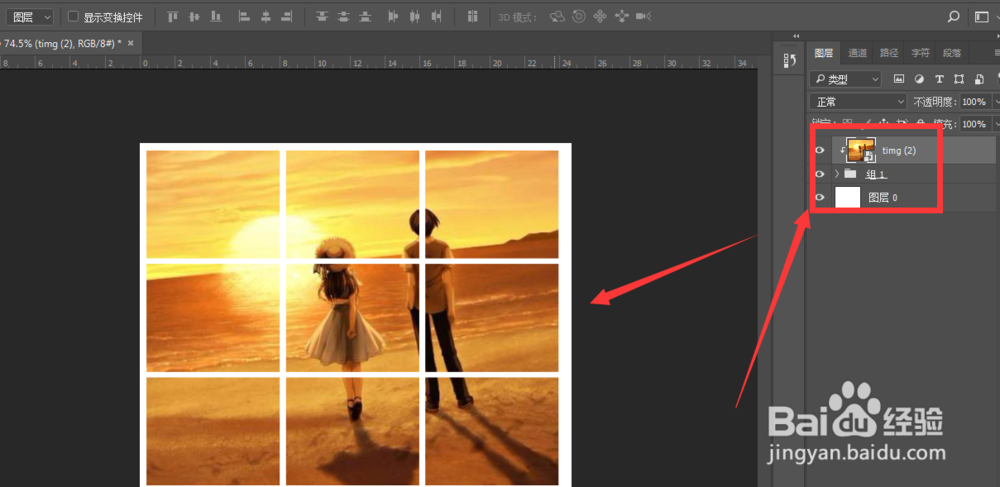The height and width of the screenshot is (487, 1000).
Task: Switch to the 通道 tab
Action: 857,53
